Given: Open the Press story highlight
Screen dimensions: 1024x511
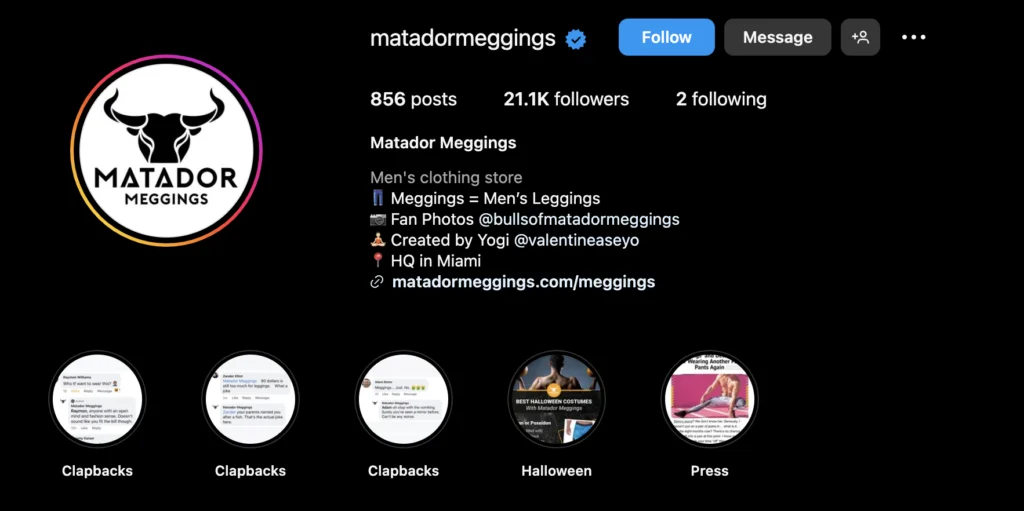Looking at the screenshot, I should [709, 399].
